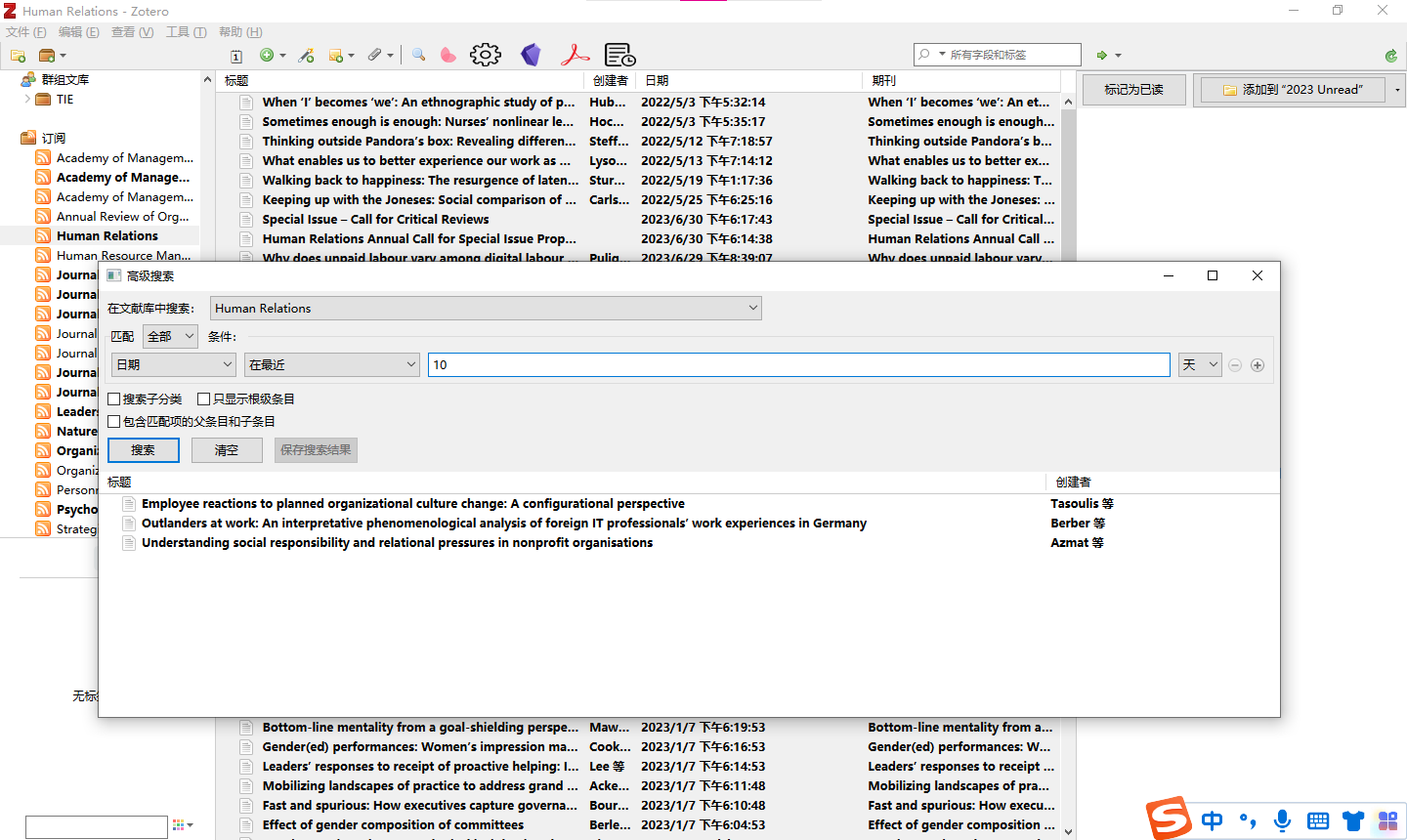
Task: Sort main list by 期刊 column header
Action: click(x=961, y=81)
